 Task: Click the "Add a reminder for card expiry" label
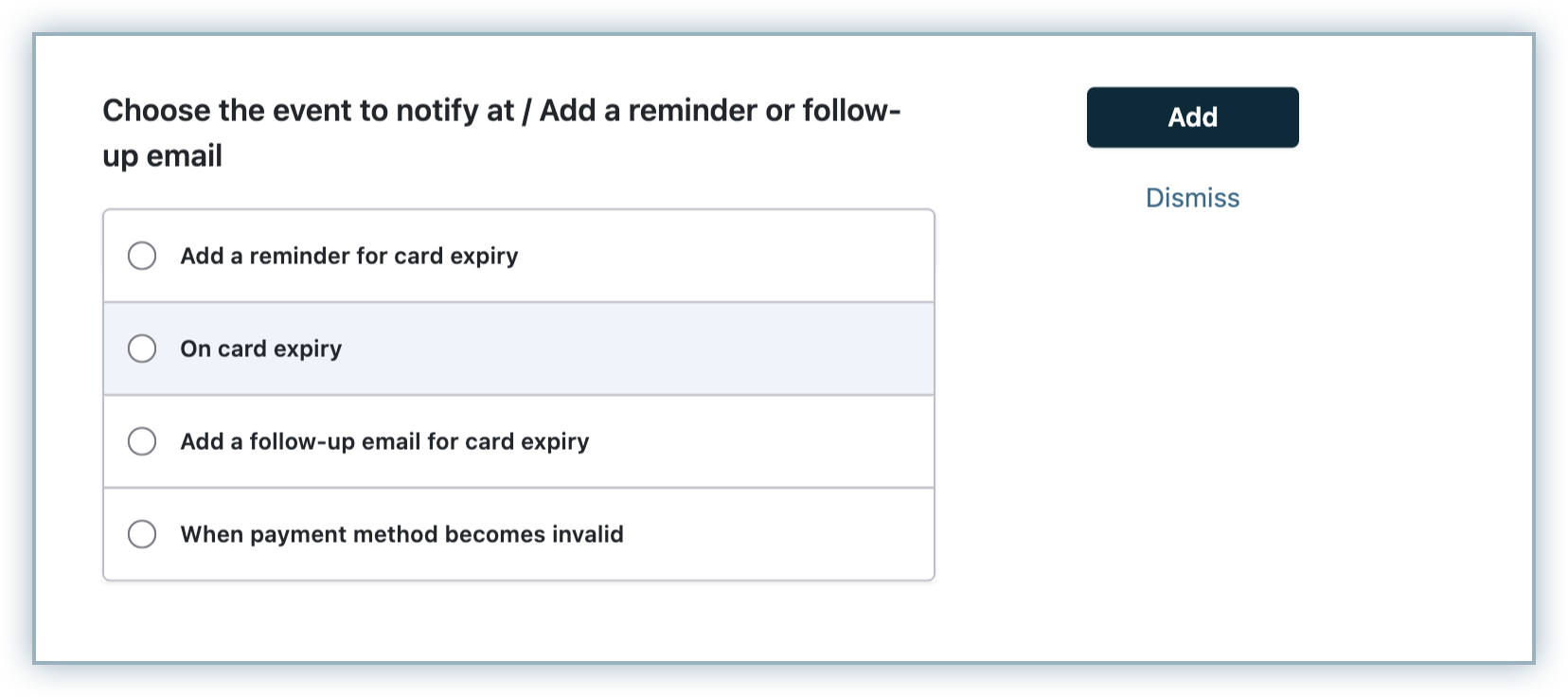[348, 256]
